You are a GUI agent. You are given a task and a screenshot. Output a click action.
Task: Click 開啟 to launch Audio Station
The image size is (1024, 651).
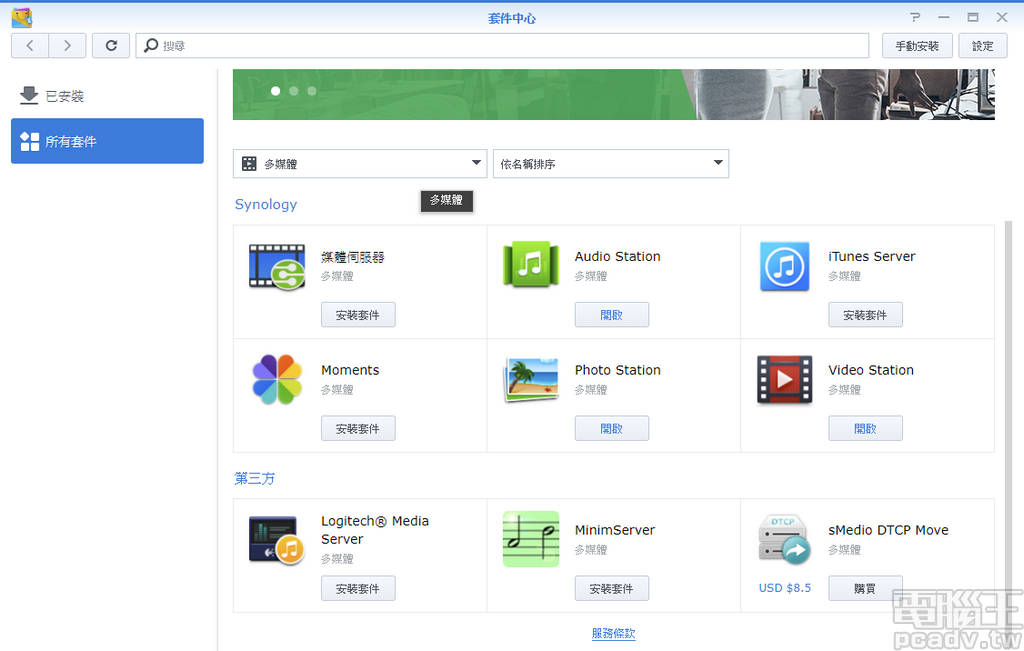(x=611, y=314)
